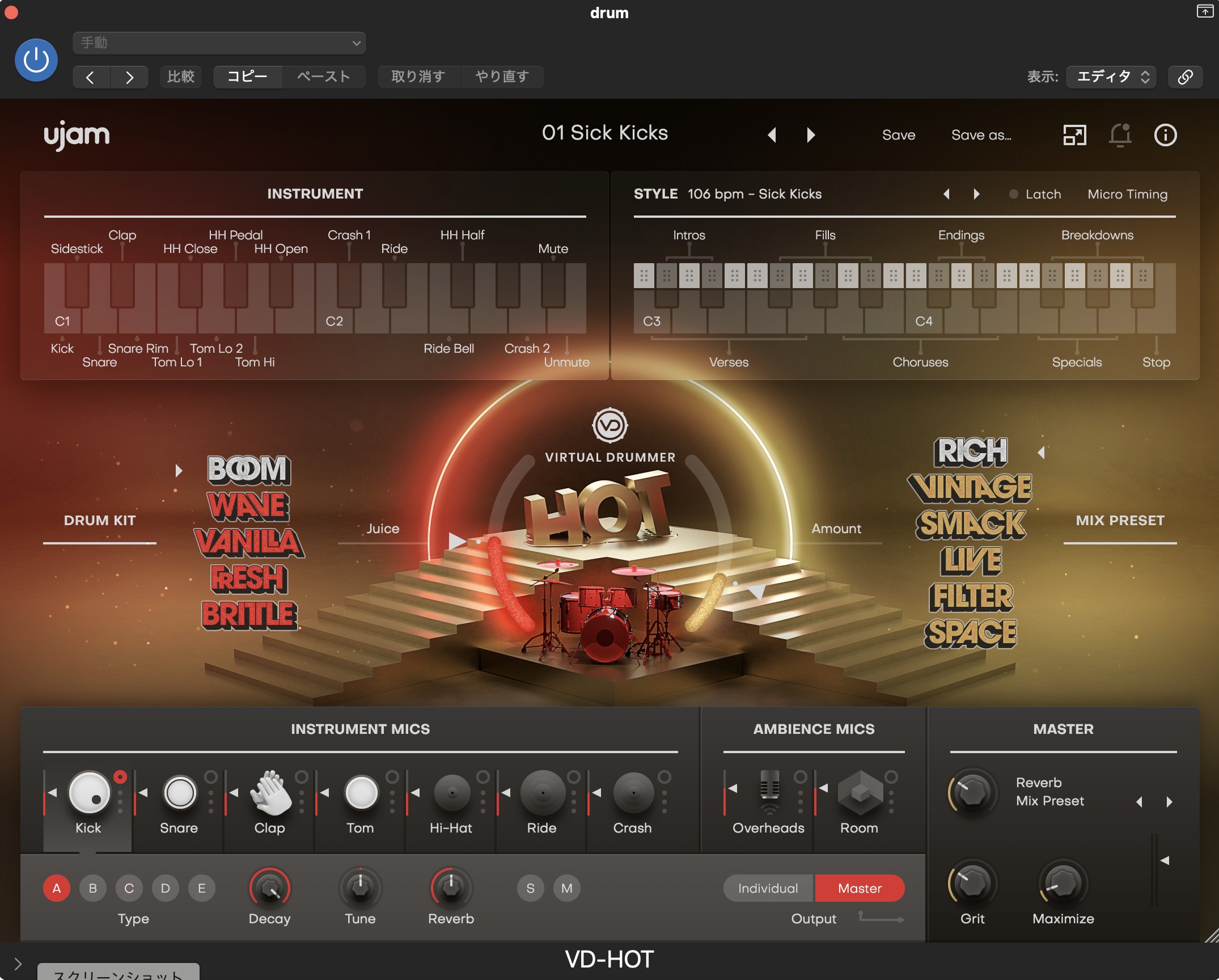The height and width of the screenshot is (980, 1219).
Task: Select kick Type B
Action: pyautogui.click(x=93, y=888)
